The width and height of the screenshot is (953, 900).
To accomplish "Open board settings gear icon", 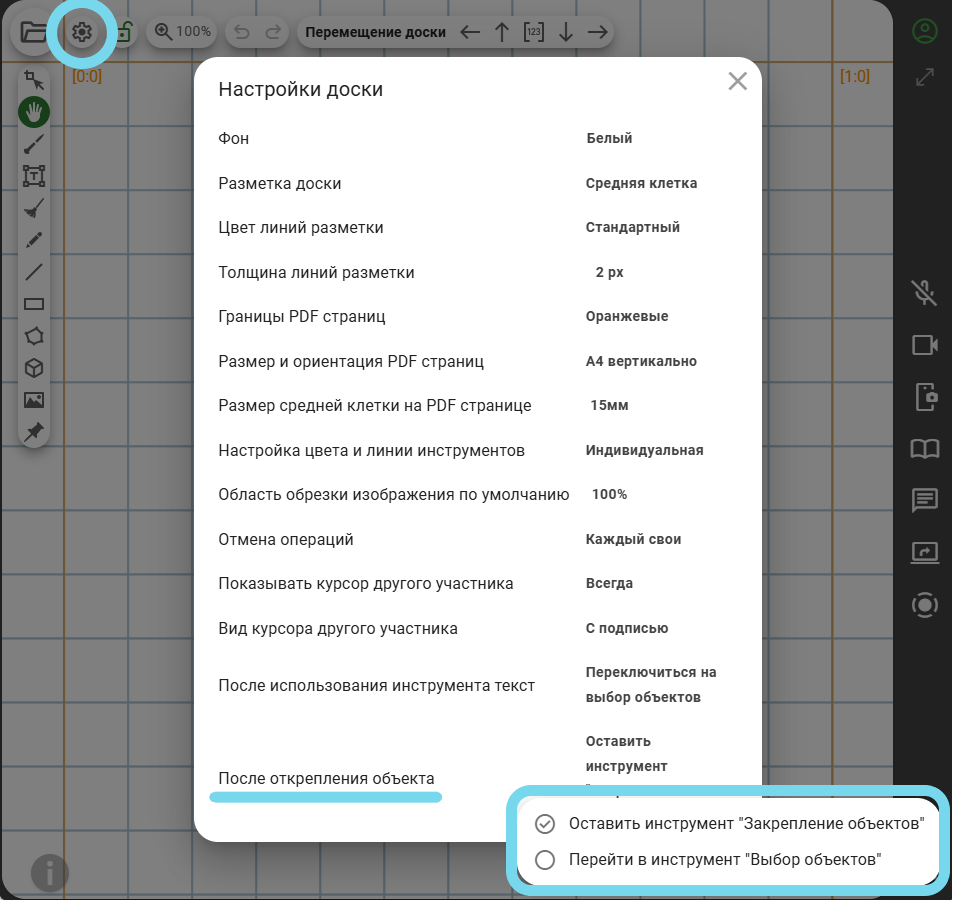I will (82, 32).
